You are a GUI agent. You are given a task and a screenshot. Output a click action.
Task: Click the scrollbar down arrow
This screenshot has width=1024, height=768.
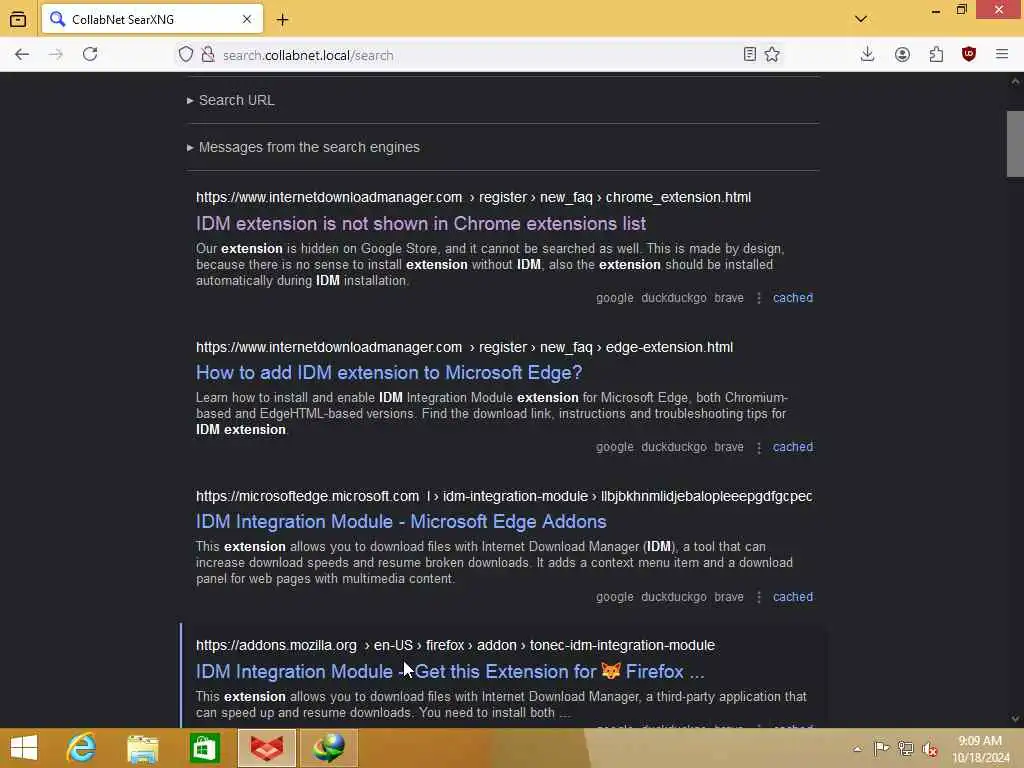coord(1014,718)
